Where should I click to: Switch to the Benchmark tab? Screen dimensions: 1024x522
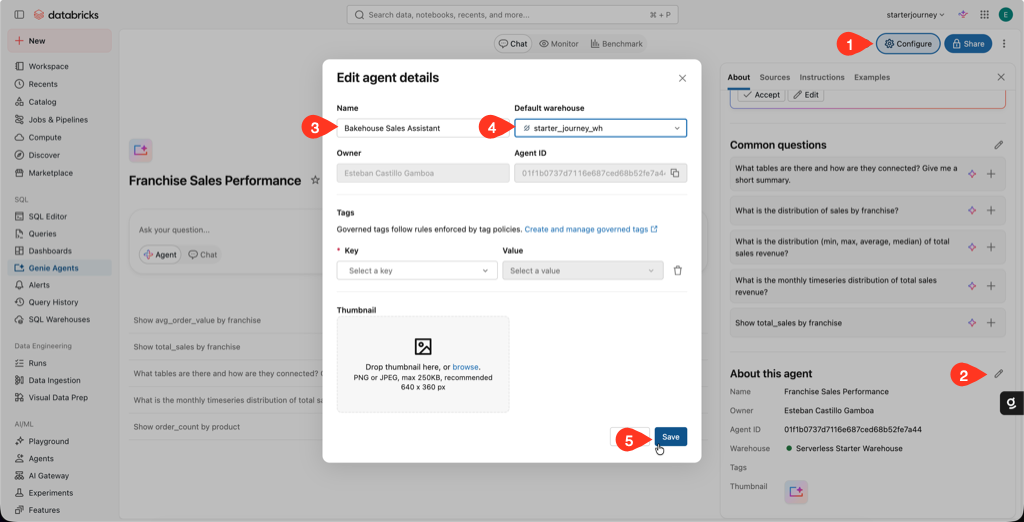pyautogui.click(x=616, y=44)
